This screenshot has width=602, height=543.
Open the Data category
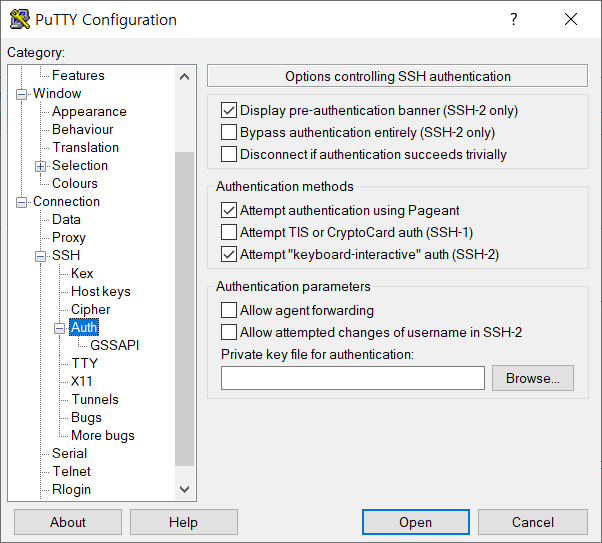[66, 220]
